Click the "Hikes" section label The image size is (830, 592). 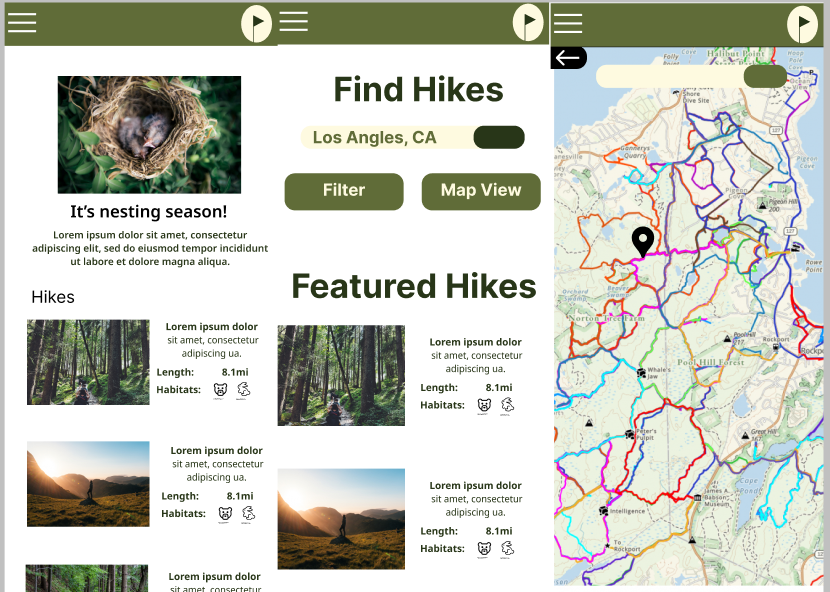pos(53,297)
